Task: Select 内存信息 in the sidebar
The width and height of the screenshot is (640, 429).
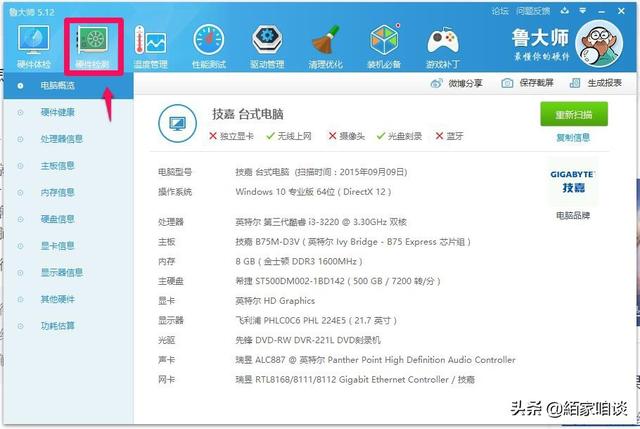Action: [69, 192]
